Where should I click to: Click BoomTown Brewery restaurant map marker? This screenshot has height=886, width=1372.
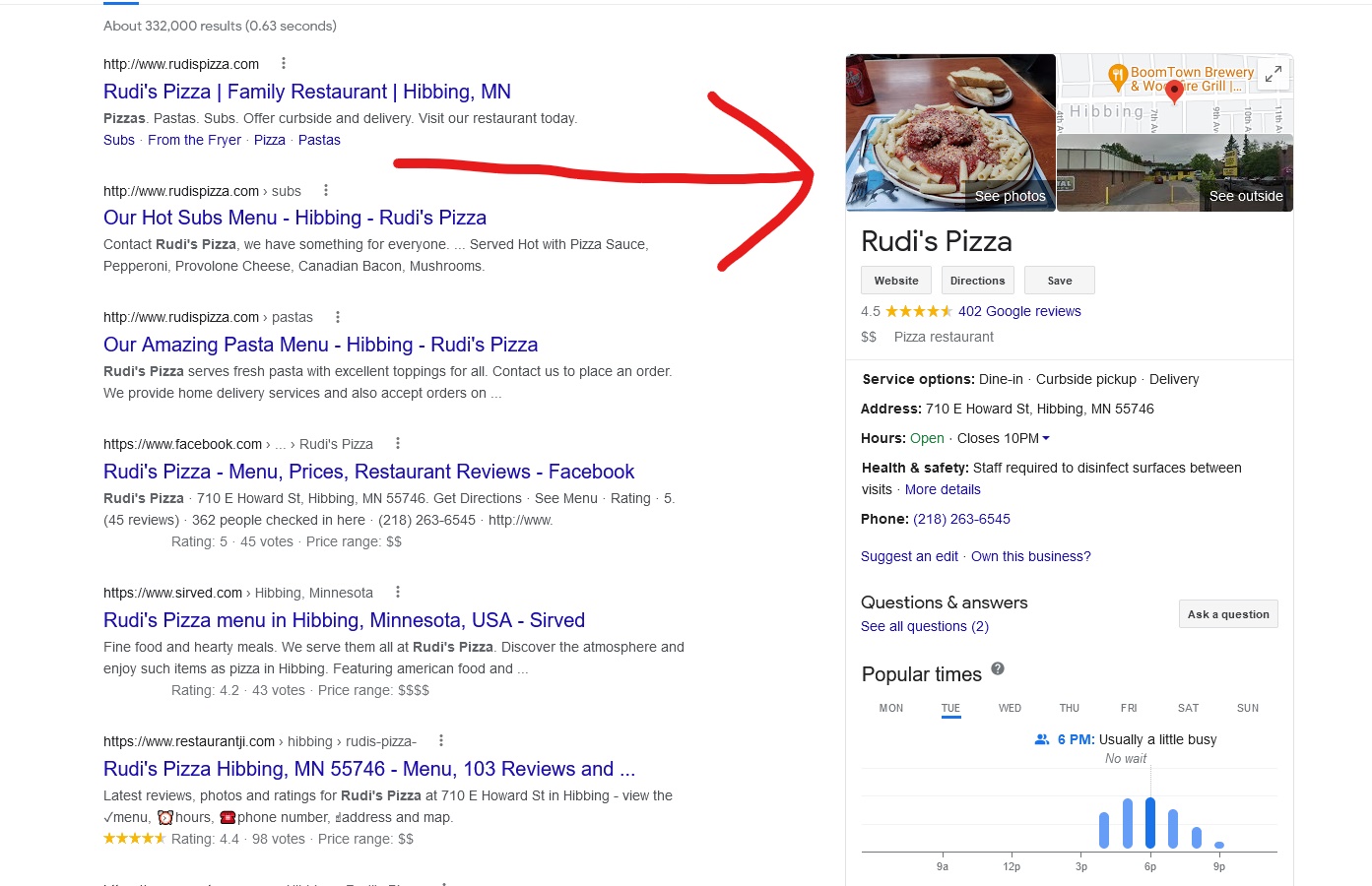(1117, 75)
